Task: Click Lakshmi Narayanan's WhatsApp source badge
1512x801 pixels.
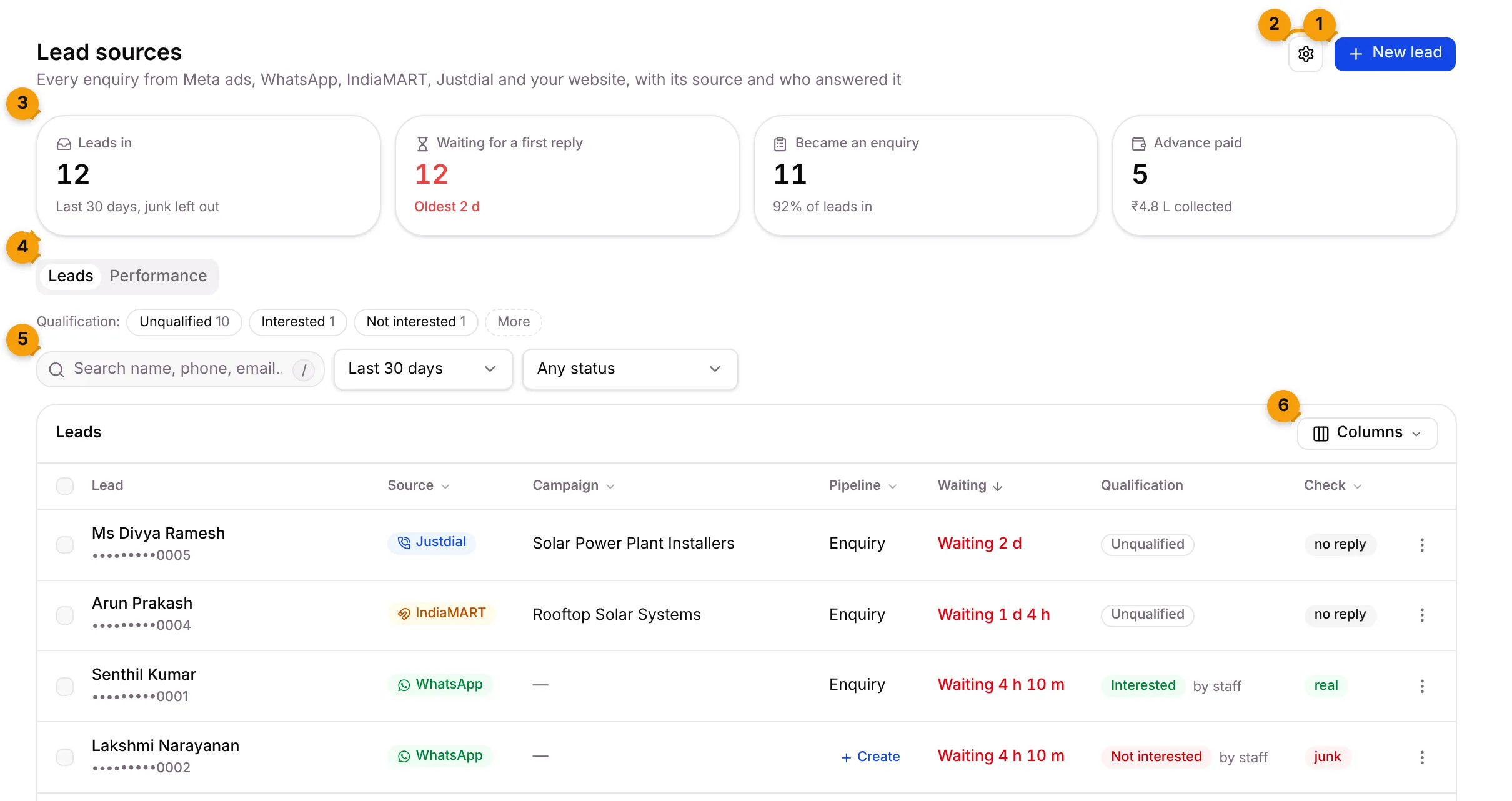Action: tap(440, 756)
